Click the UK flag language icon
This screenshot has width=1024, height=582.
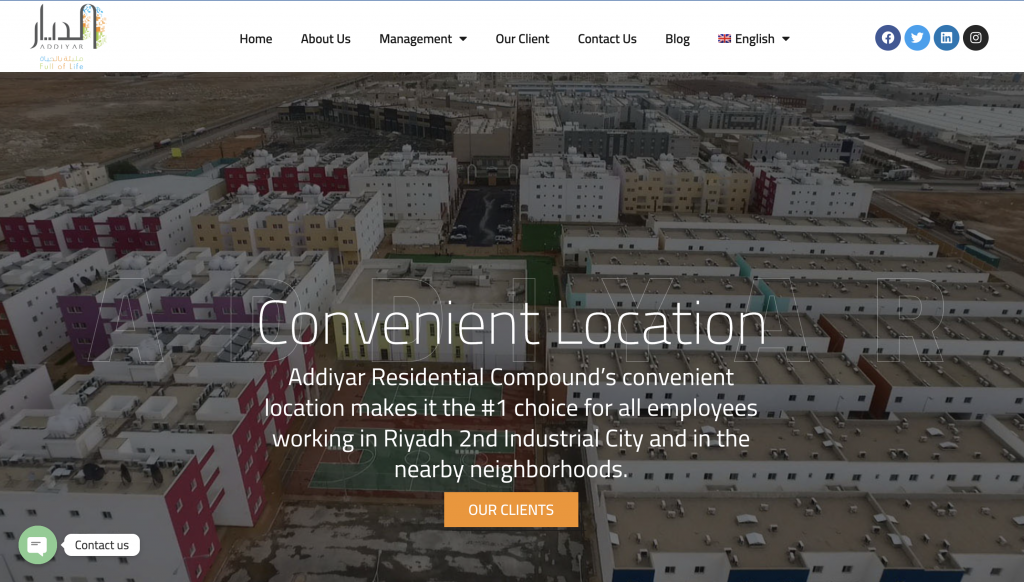coord(724,39)
